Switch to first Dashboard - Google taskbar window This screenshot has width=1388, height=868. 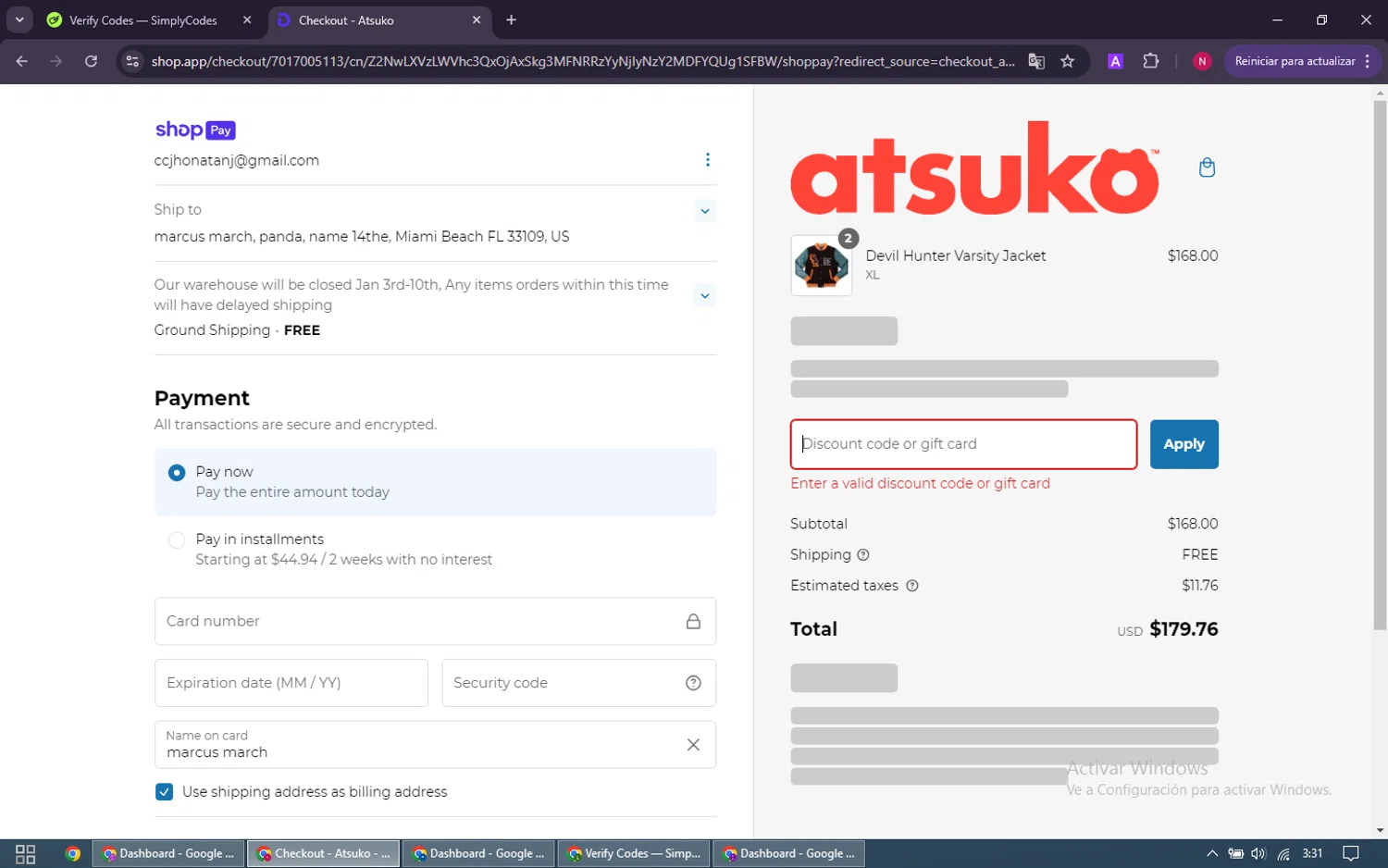(x=168, y=854)
